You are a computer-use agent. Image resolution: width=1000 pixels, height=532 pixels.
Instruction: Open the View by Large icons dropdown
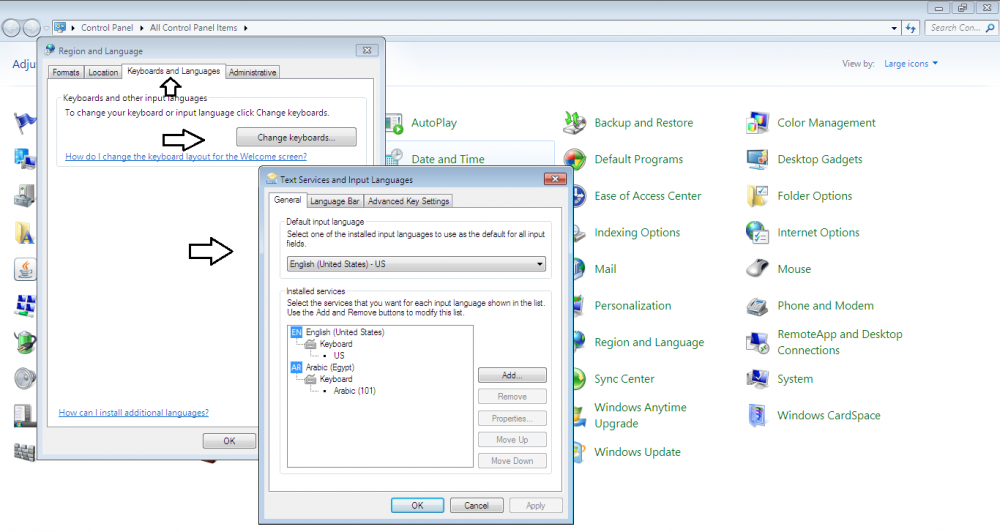pos(911,64)
